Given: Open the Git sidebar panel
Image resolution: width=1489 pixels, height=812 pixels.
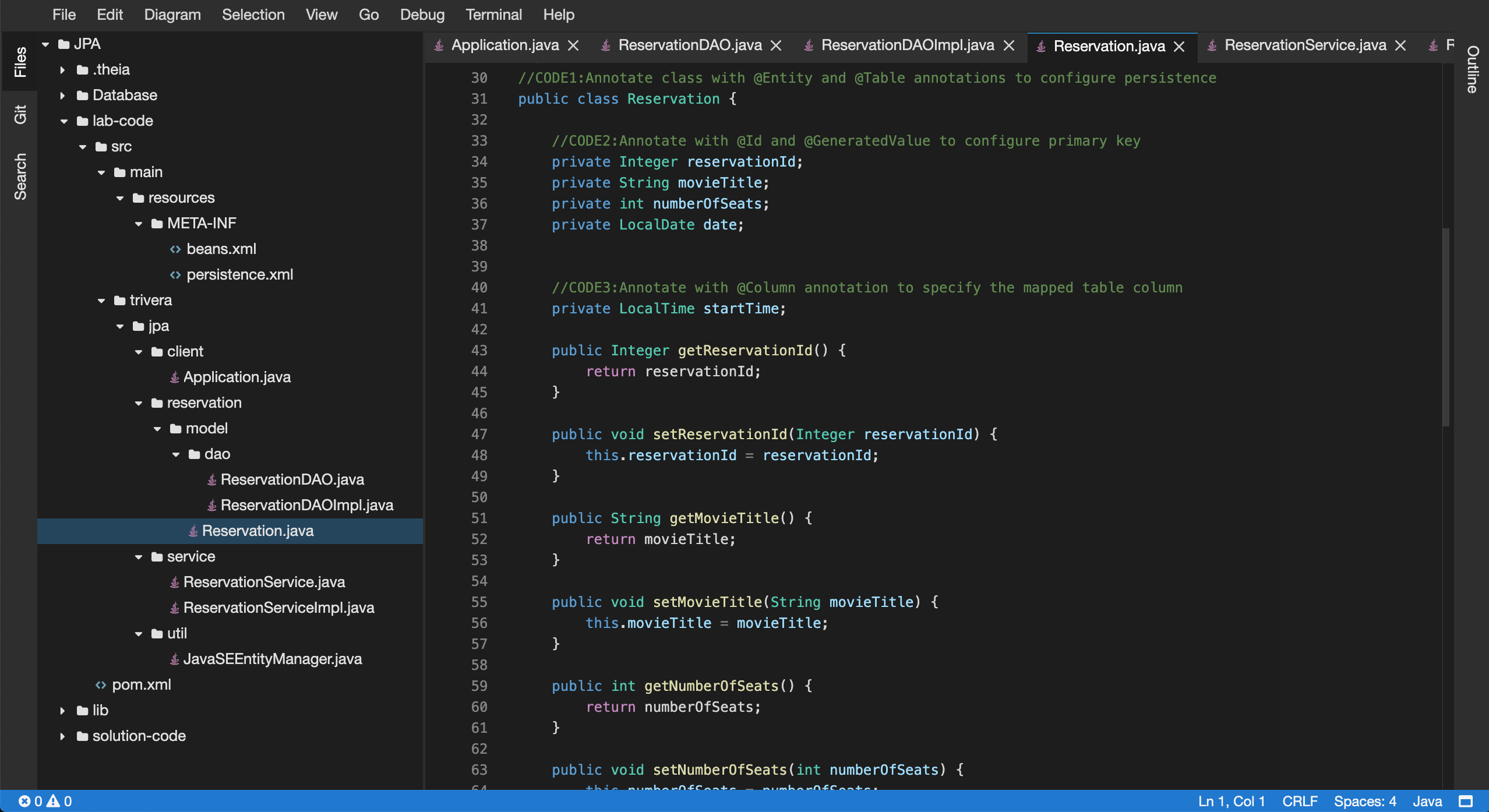Looking at the screenshot, I should [x=20, y=114].
